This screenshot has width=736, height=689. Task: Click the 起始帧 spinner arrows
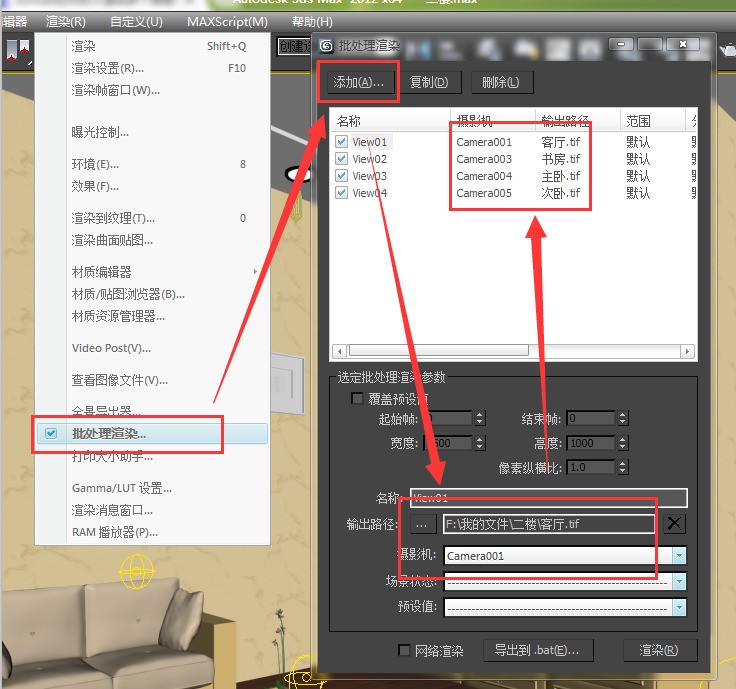(480, 418)
